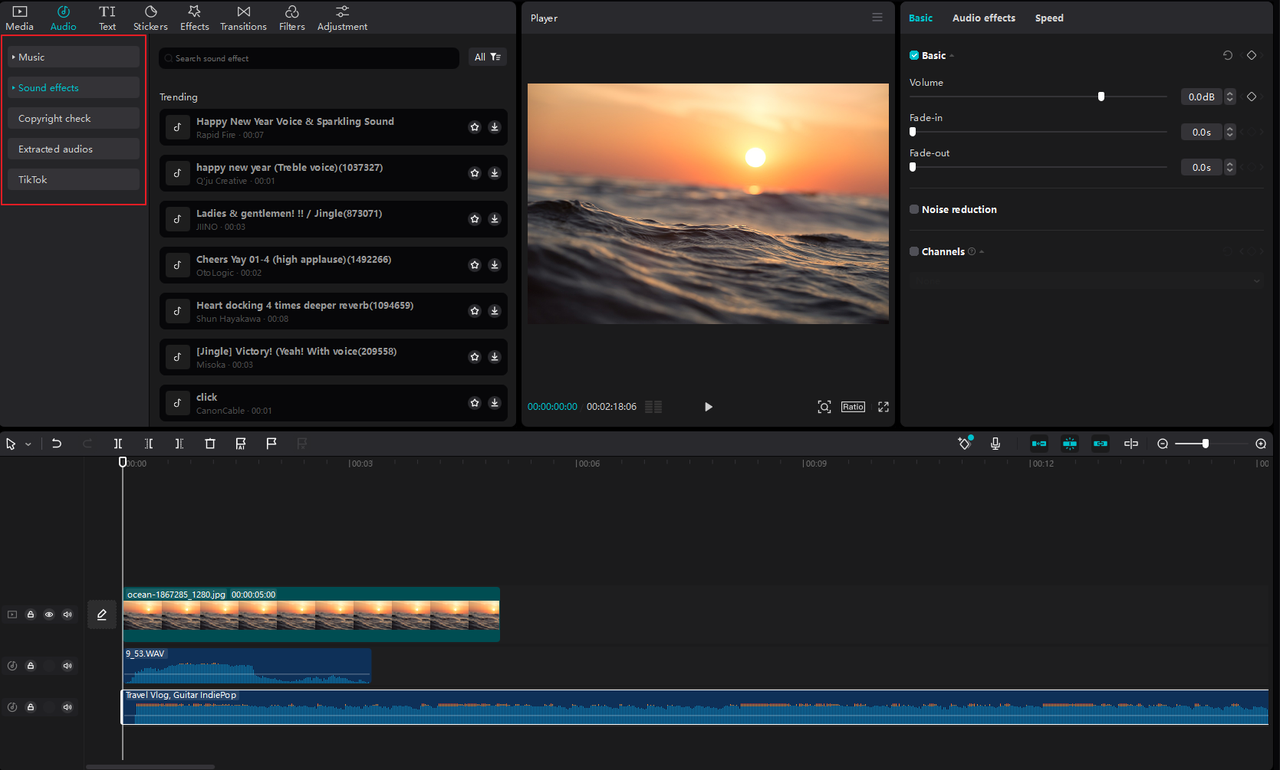
Task: Enable Noise reduction
Action: pyautogui.click(x=914, y=210)
